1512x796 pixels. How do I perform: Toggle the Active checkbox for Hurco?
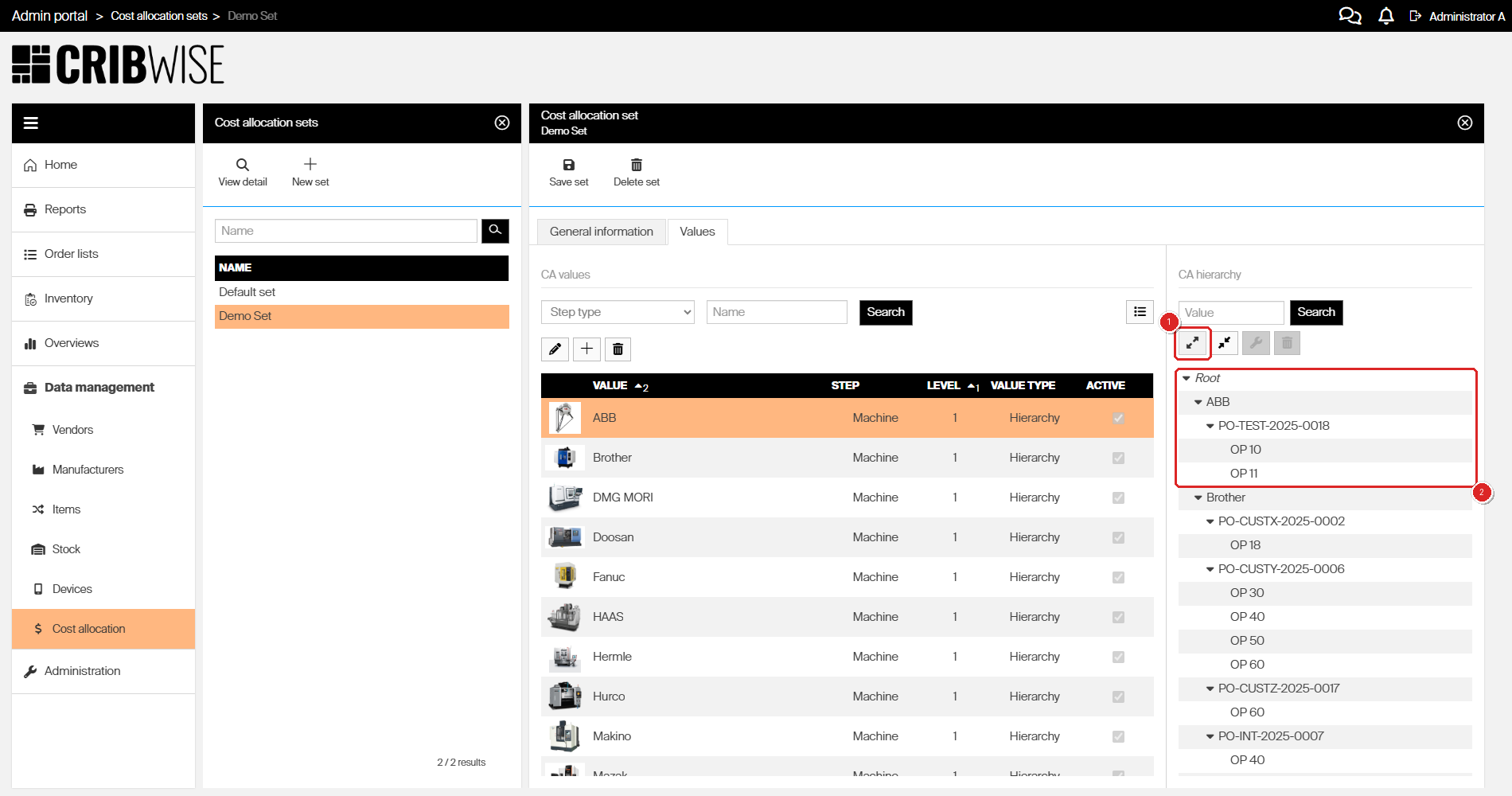(1118, 696)
